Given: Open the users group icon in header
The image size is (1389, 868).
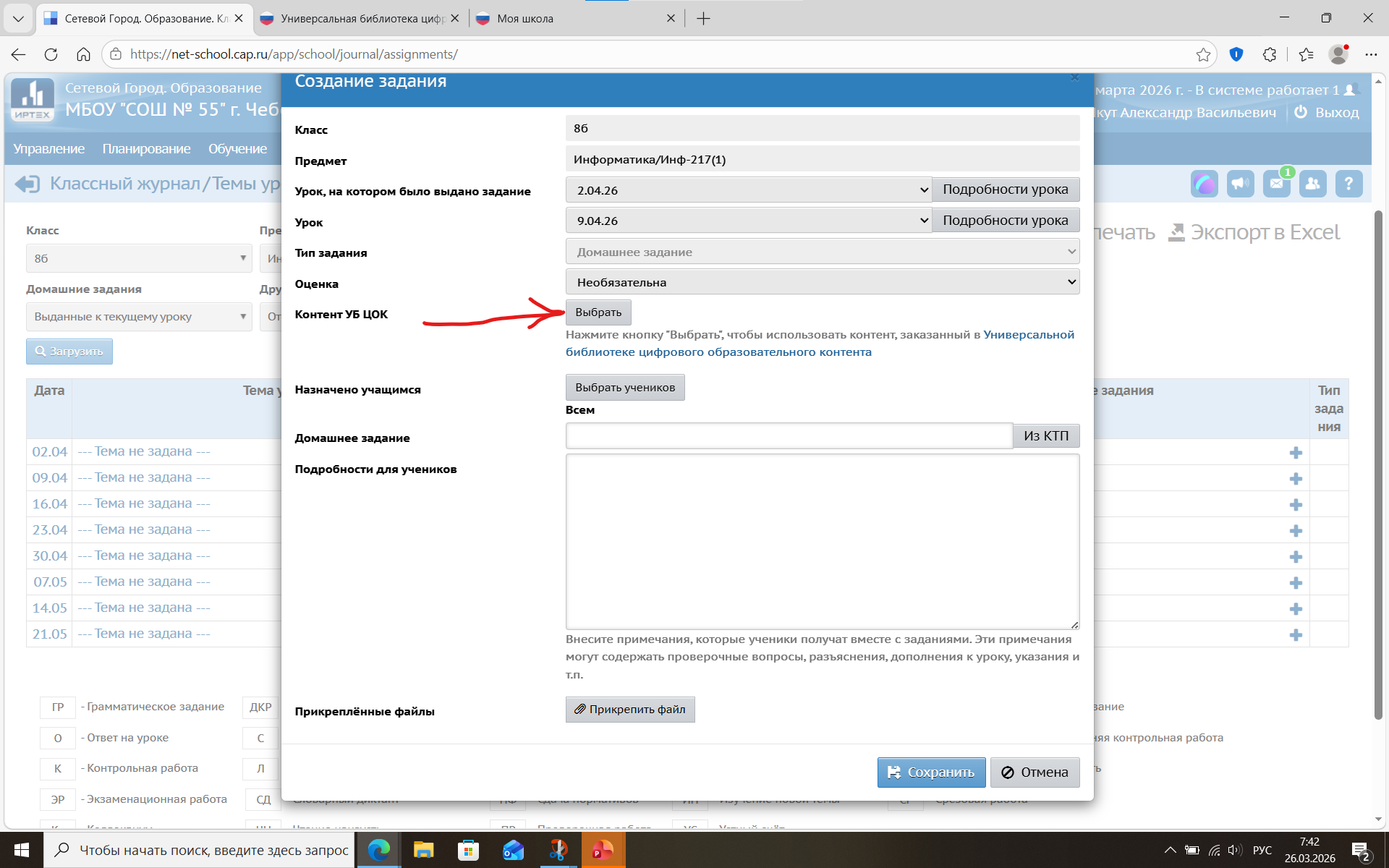Looking at the screenshot, I should (x=1312, y=184).
